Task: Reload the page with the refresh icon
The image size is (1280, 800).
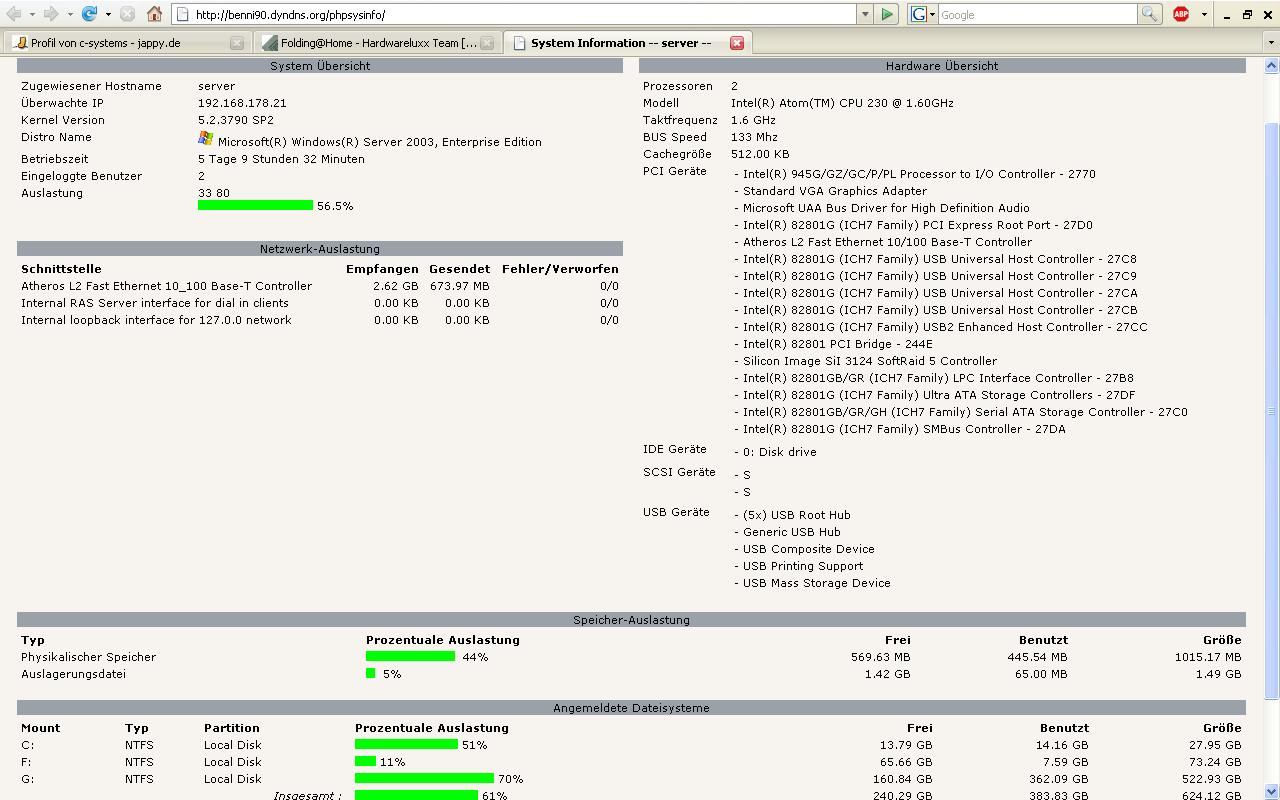Action: (x=90, y=14)
